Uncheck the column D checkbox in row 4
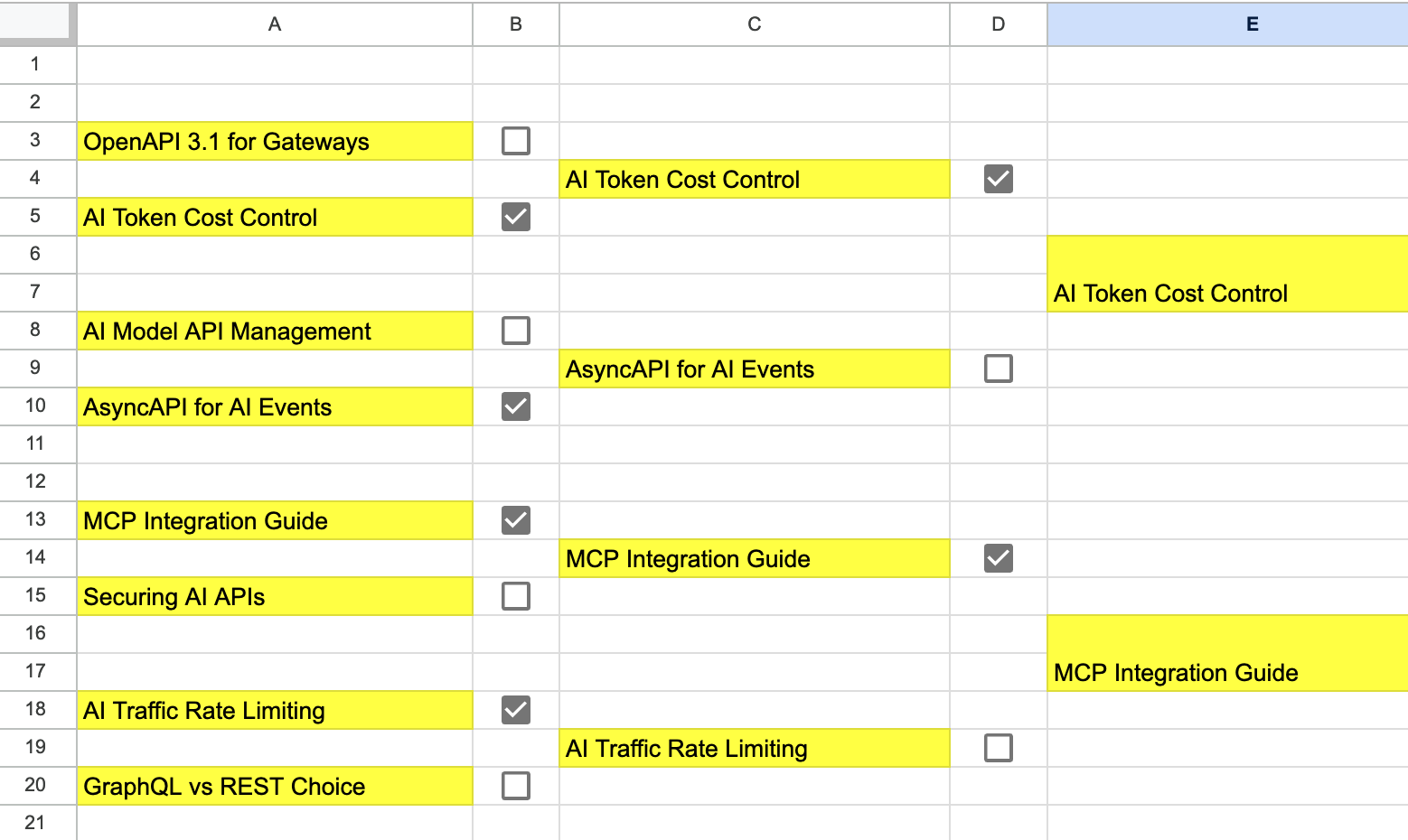Screen dimensions: 1408x840 pos(999,179)
